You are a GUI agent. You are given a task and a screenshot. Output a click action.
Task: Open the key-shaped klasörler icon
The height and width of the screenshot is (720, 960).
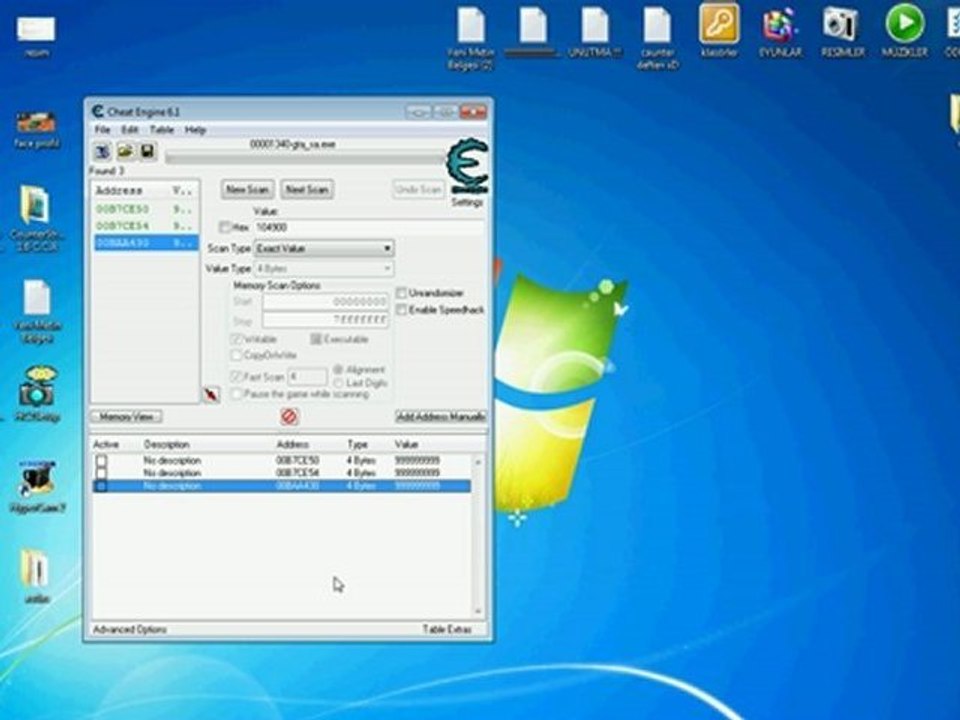click(719, 31)
